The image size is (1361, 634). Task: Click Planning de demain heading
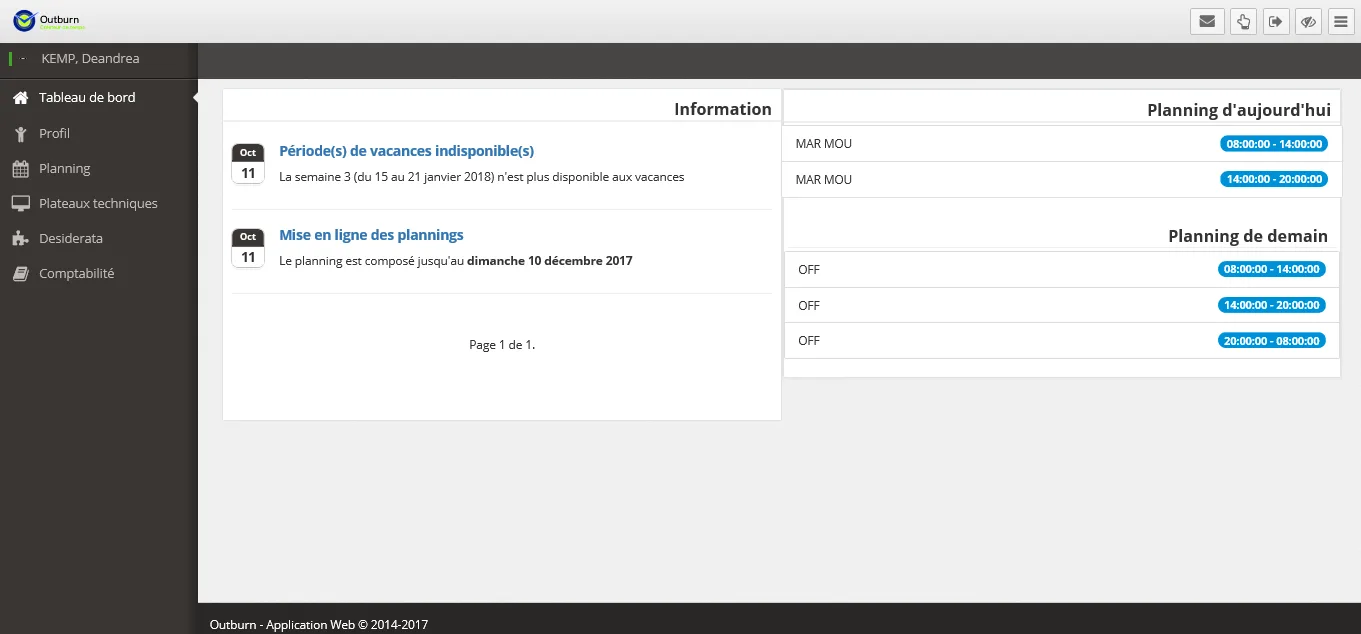pos(1248,236)
